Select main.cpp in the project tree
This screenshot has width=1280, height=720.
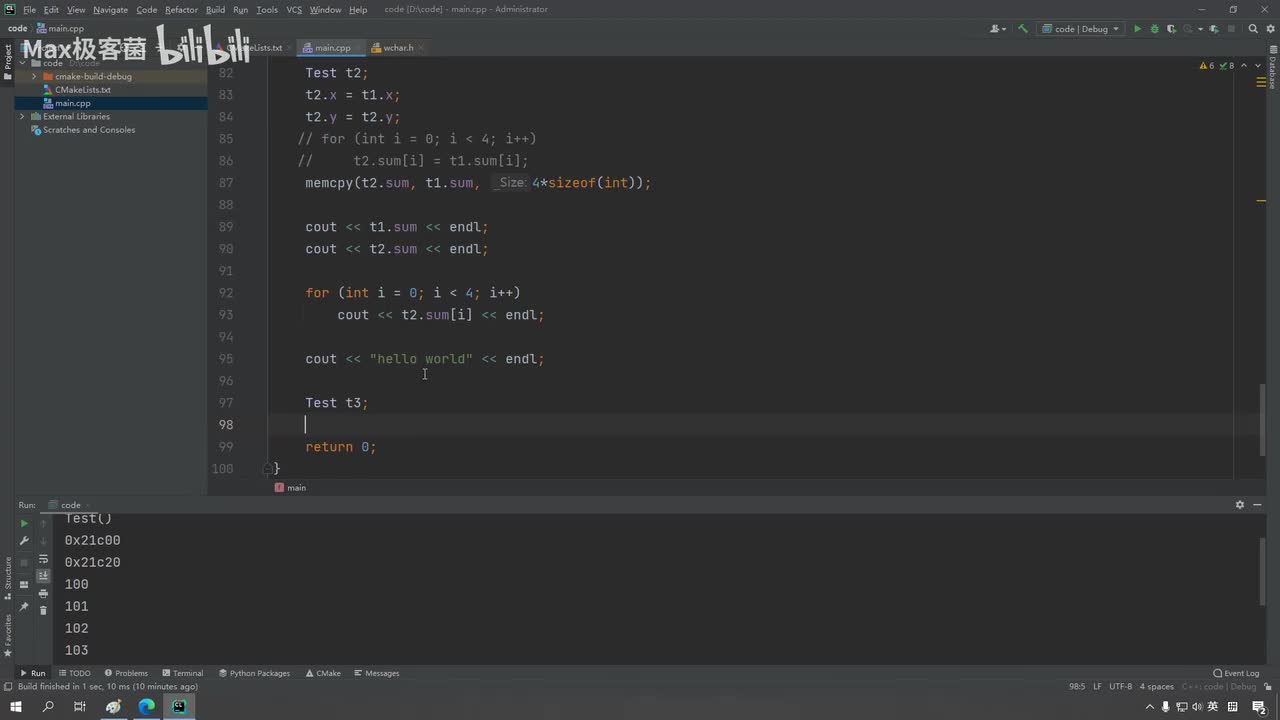pos(73,103)
